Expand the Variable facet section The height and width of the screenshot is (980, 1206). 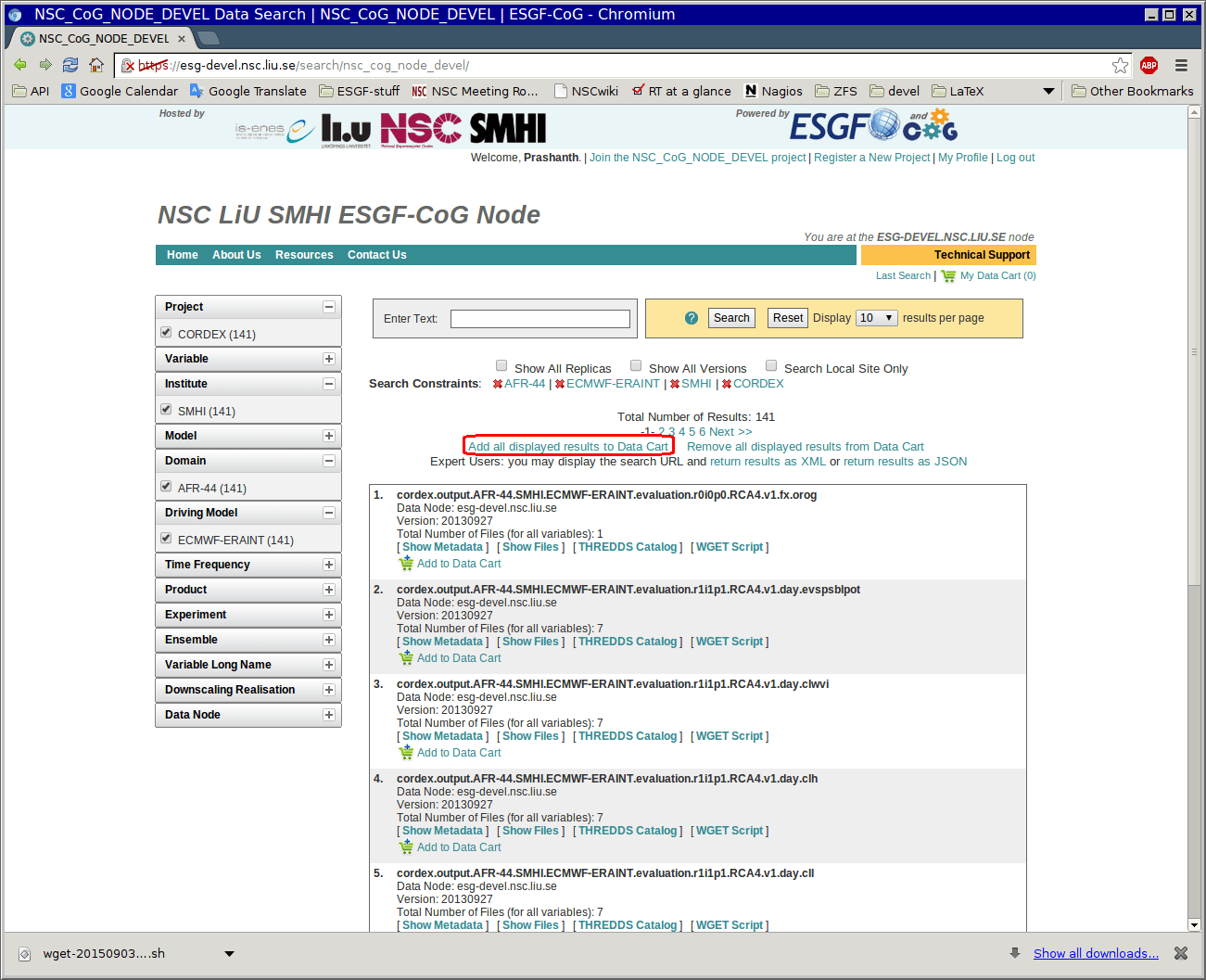tap(328, 359)
